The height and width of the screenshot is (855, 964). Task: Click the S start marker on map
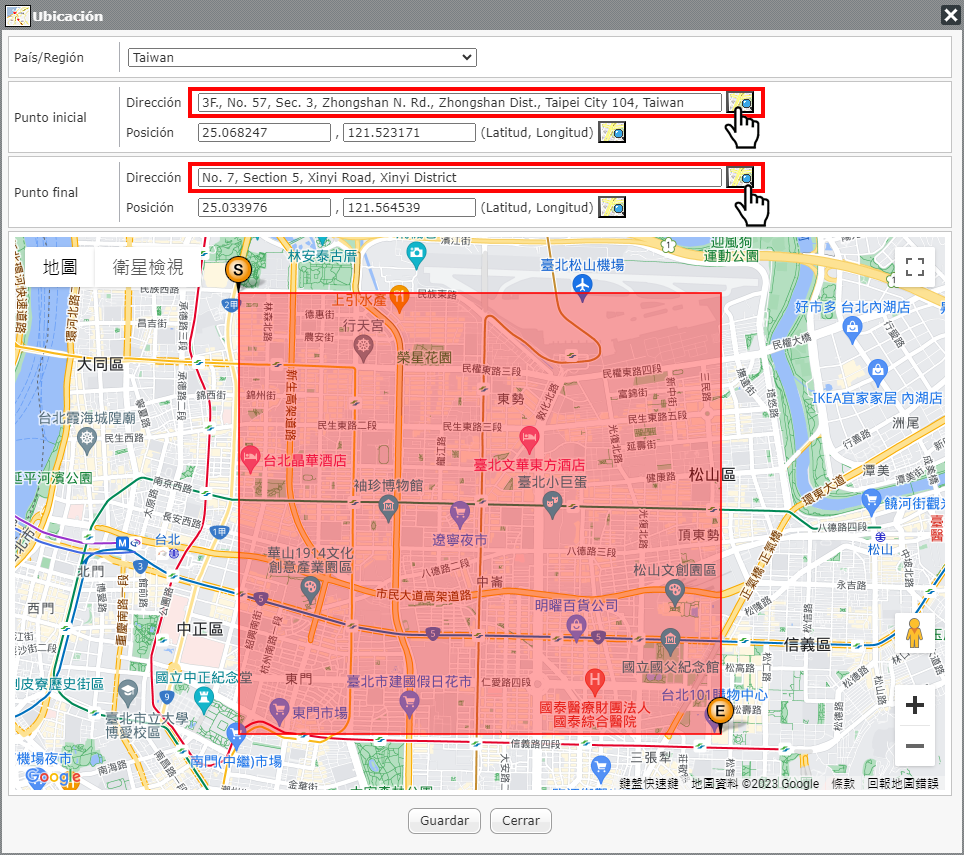(238, 270)
